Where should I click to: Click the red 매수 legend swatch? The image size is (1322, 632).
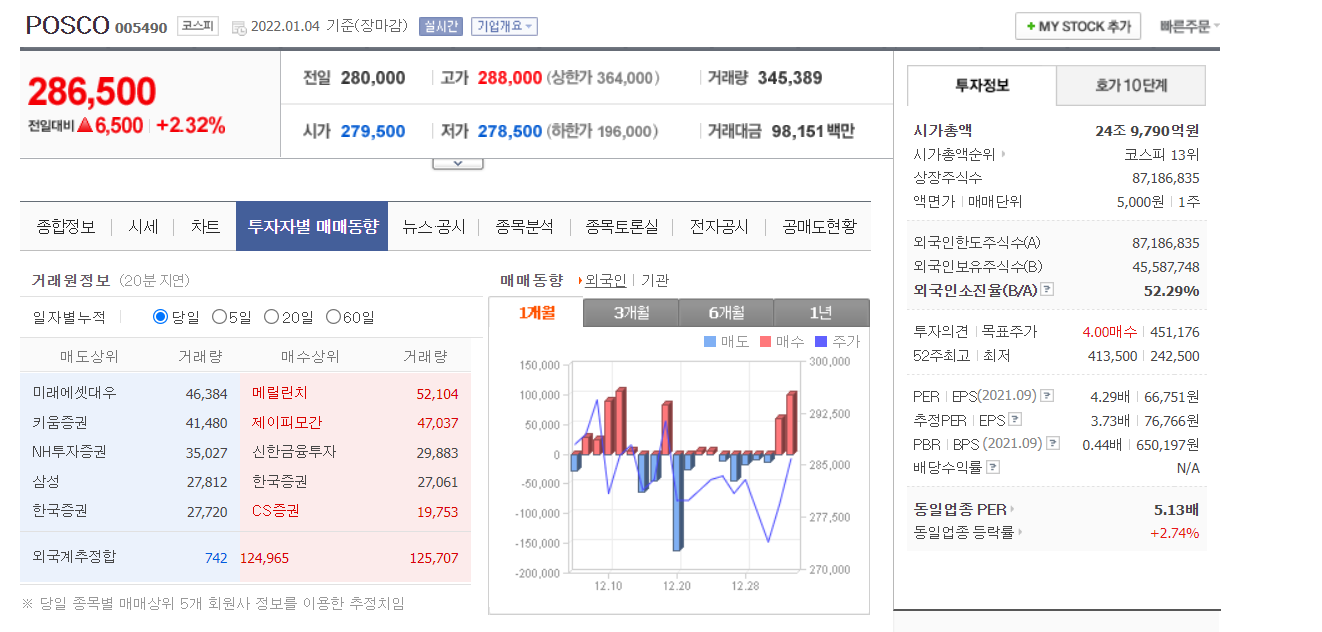766,341
